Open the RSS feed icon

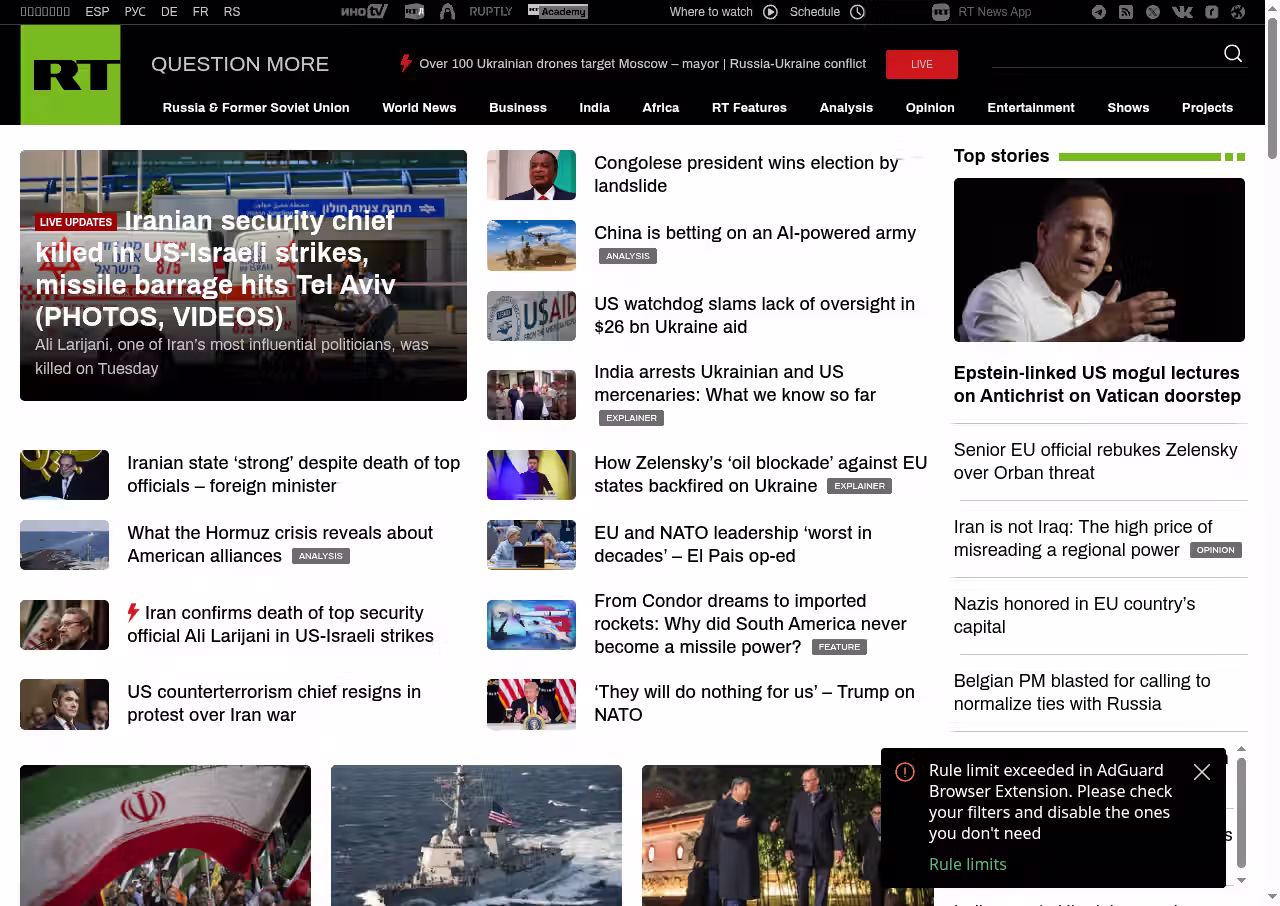pyautogui.click(x=1126, y=12)
